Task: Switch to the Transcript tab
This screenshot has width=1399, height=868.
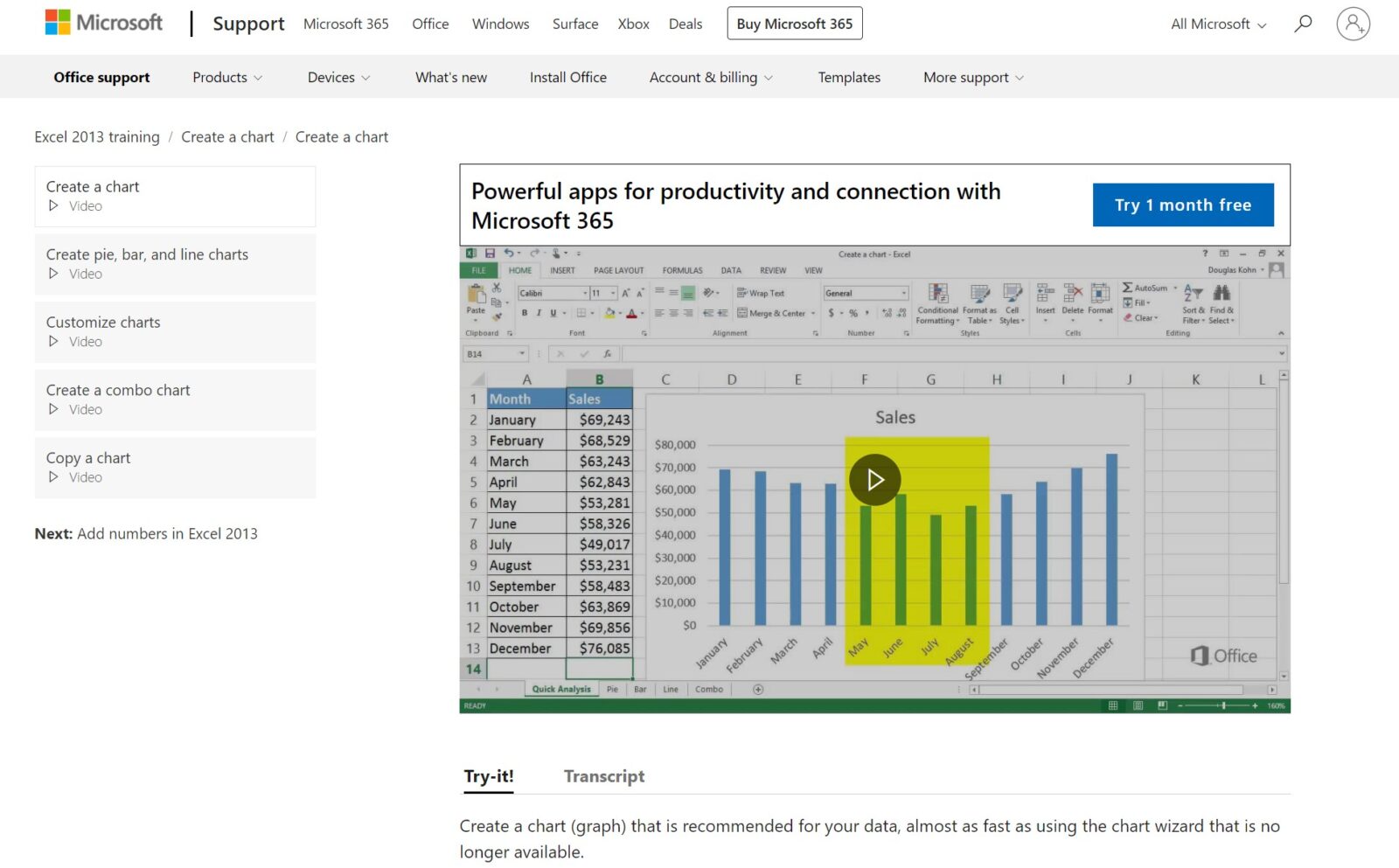Action: pos(603,776)
